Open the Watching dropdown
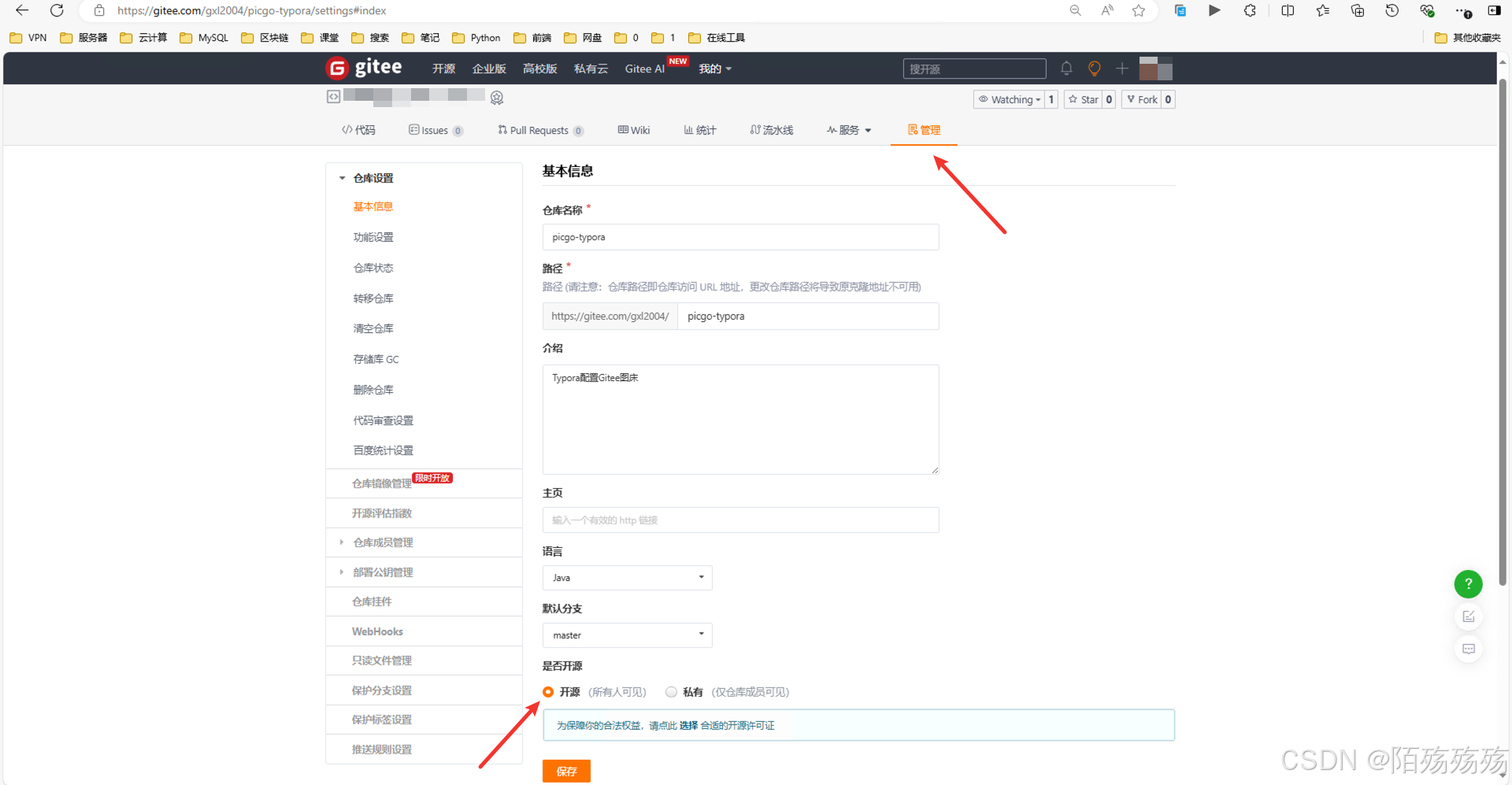 point(1010,99)
